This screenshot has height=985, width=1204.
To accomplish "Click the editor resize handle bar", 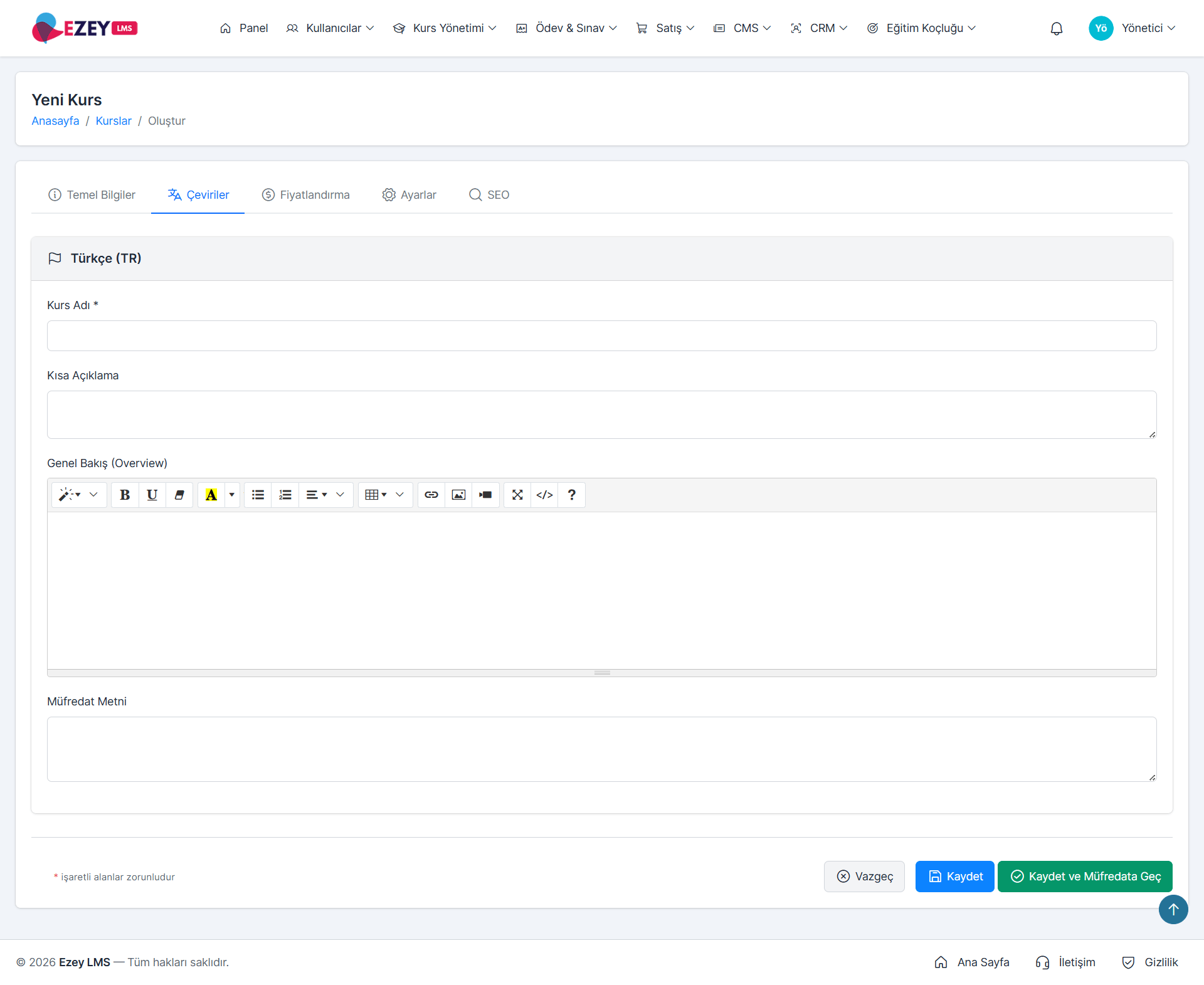I will point(602,673).
